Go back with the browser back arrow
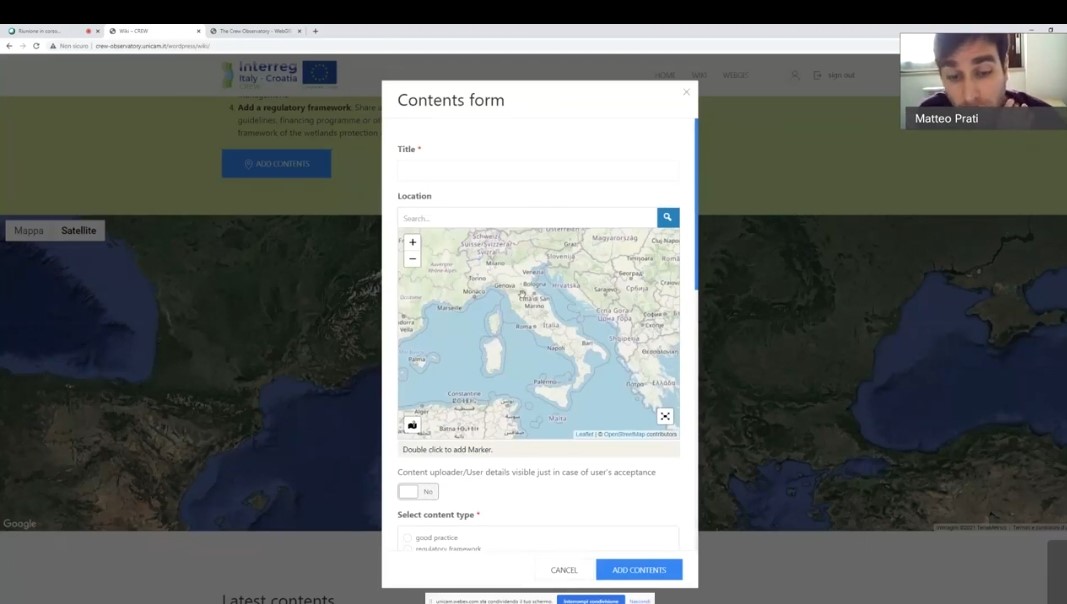Screen dimensions: 1067x604 pos(10,46)
